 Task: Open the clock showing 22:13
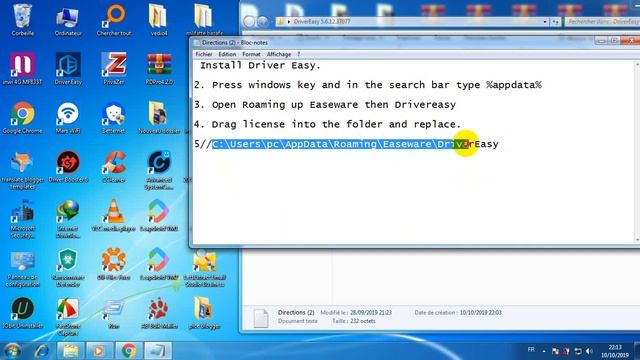tap(615, 351)
